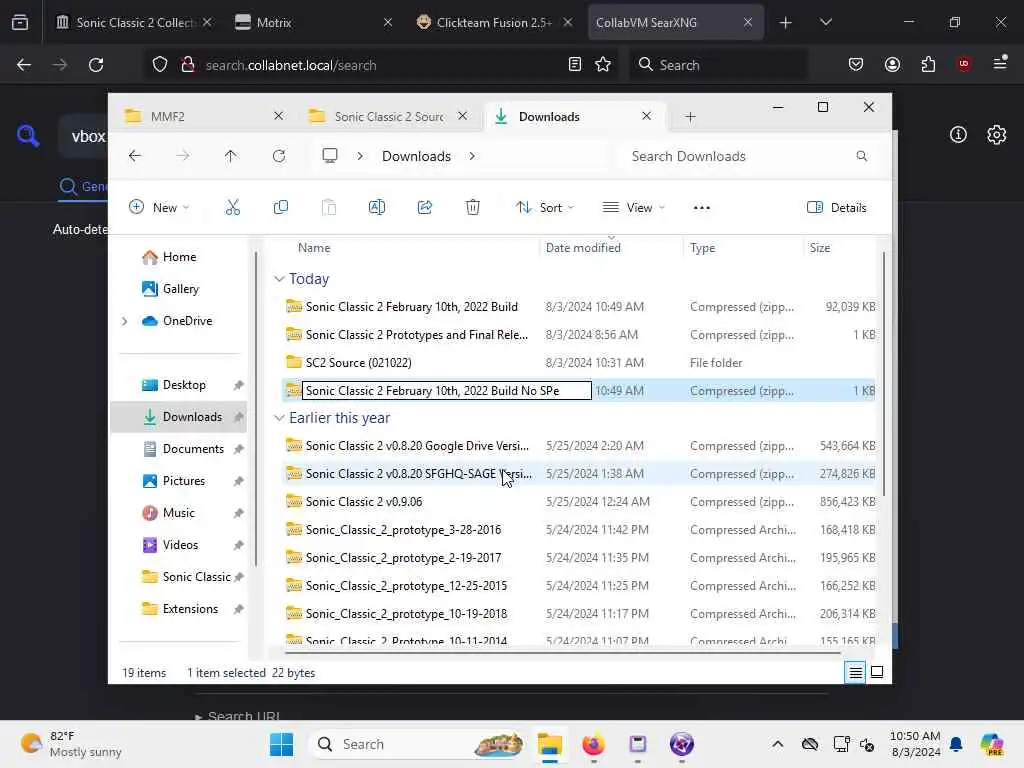Collapse the Today group
The height and width of the screenshot is (768, 1024).
pyautogui.click(x=279, y=279)
